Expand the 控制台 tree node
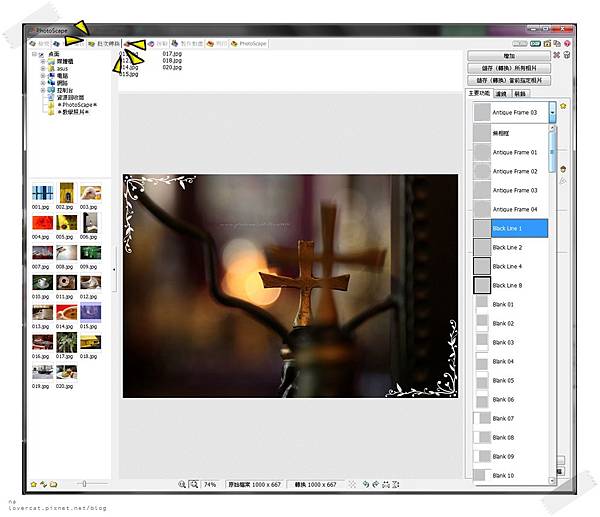The height and width of the screenshot is (517, 600). (43, 90)
